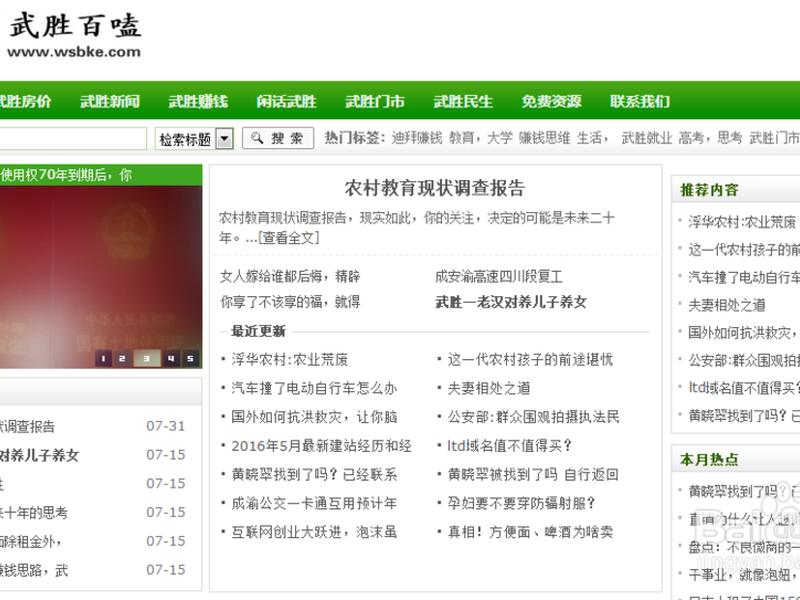This screenshot has width=800, height=600.
Task: Open left list item 十年的思考
Action: [x=34, y=512]
